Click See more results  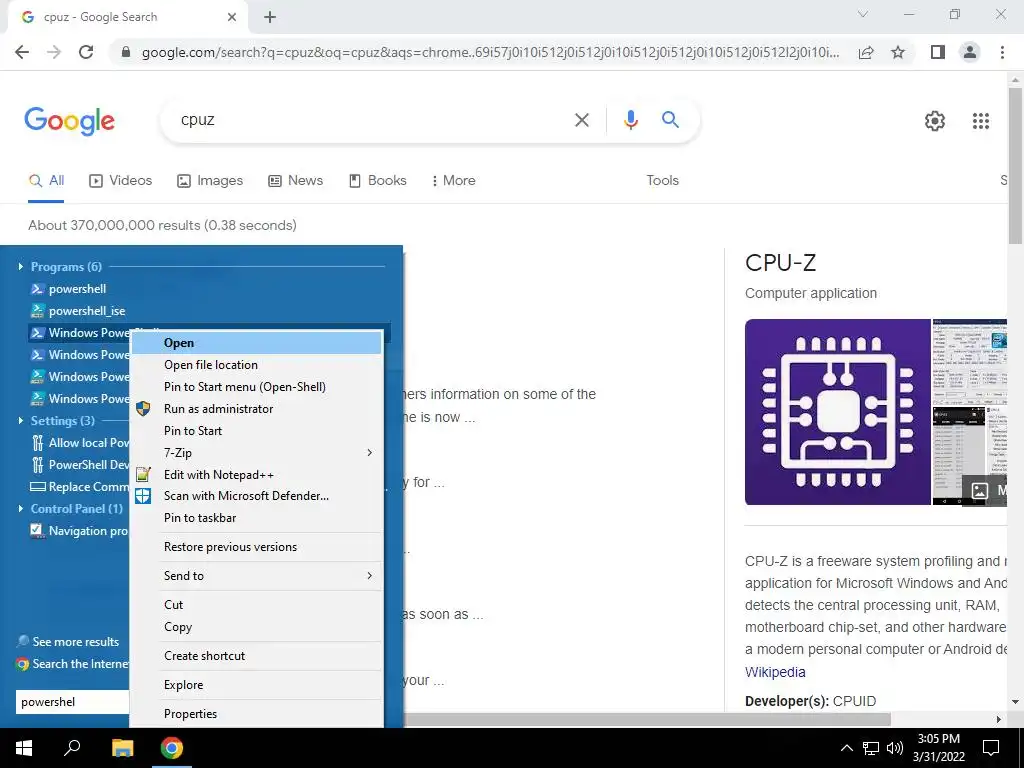pyautogui.click(x=69, y=642)
